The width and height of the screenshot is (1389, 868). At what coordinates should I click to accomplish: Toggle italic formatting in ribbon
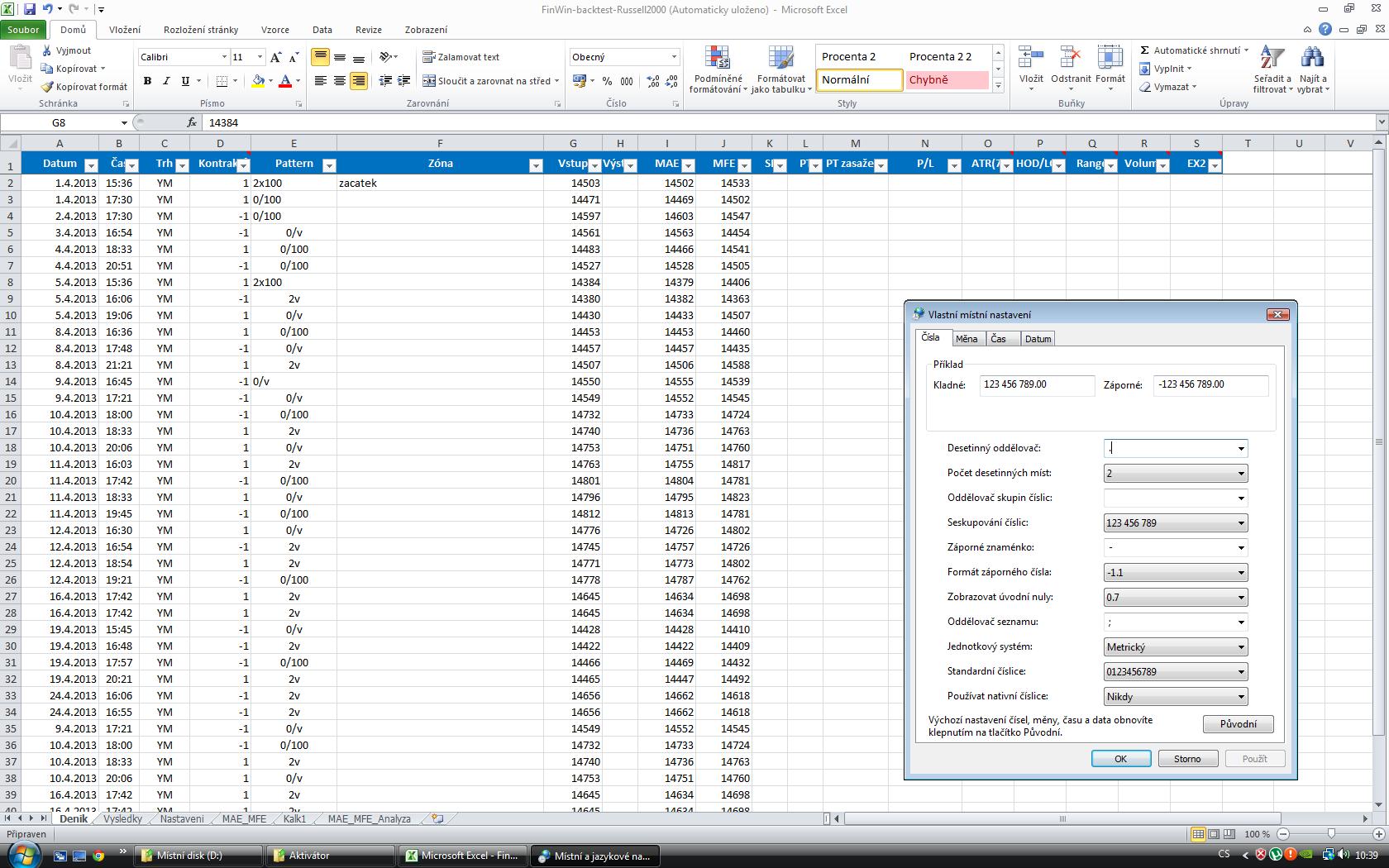166,81
